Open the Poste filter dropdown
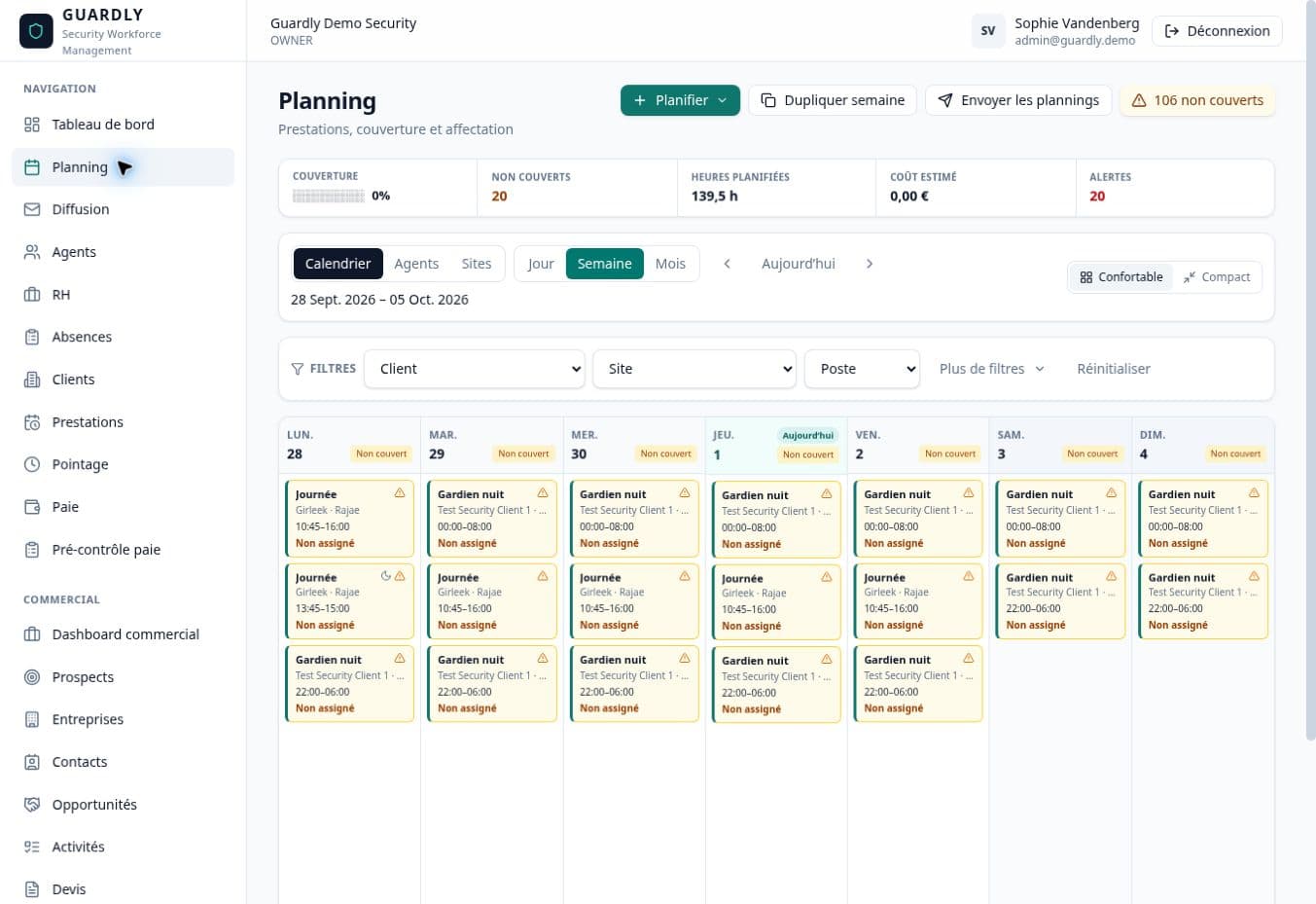 coord(862,369)
